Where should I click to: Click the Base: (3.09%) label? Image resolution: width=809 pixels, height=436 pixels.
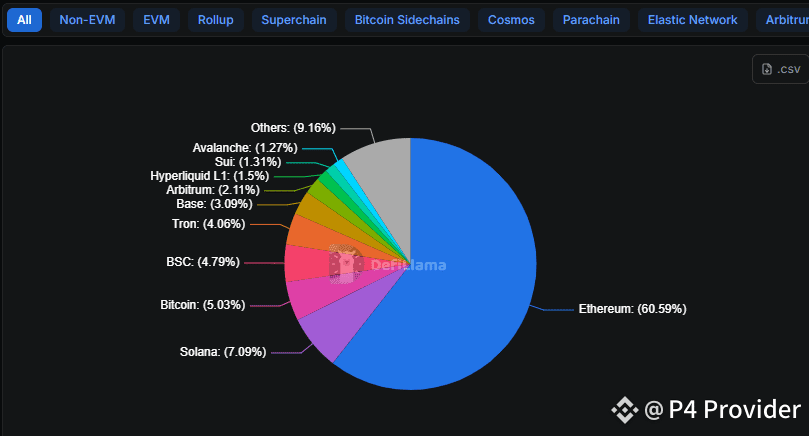point(214,204)
